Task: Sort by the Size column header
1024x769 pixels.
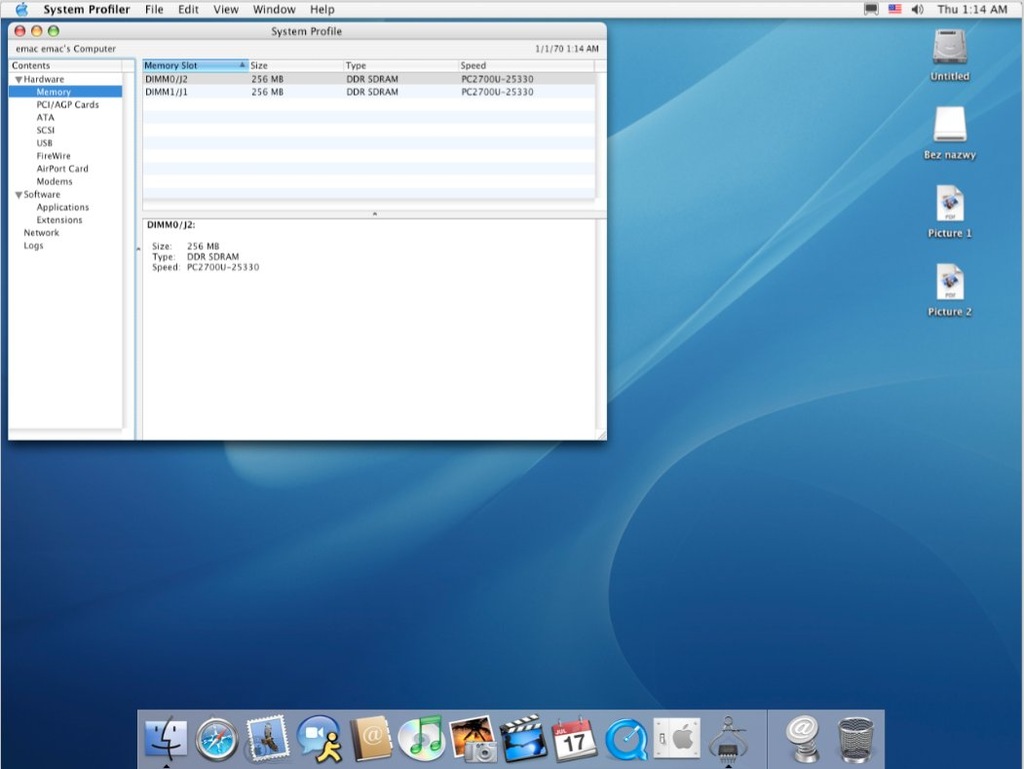Action: (296, 65)
